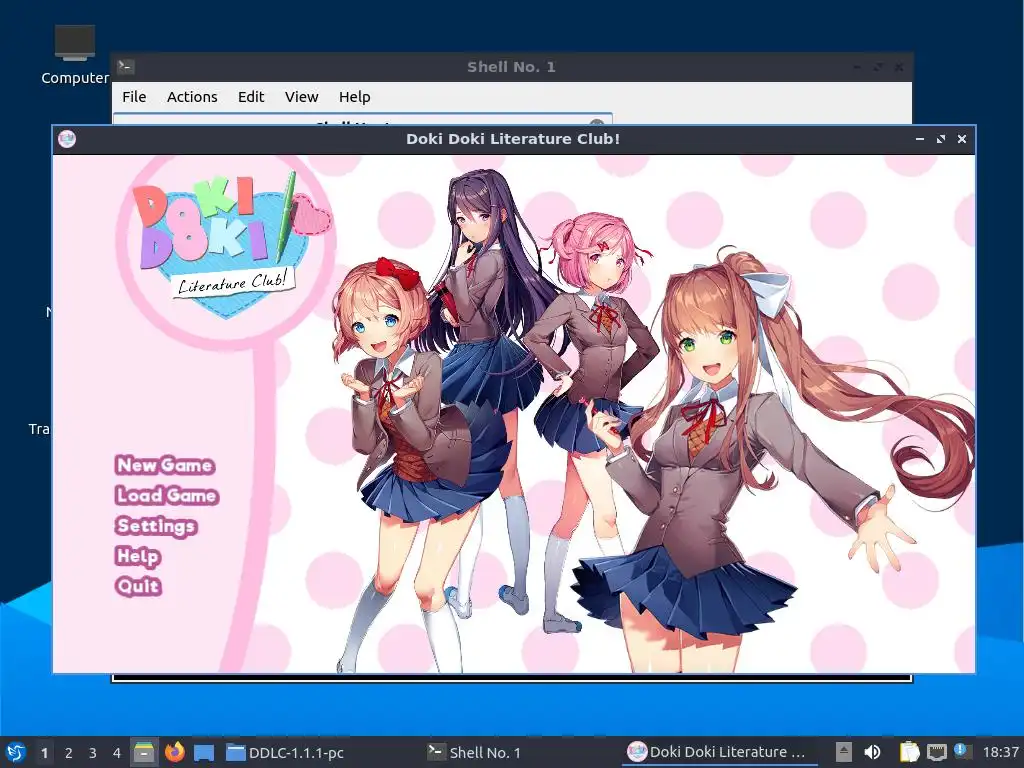
Task: Open the application start menu
Action: 15,752
